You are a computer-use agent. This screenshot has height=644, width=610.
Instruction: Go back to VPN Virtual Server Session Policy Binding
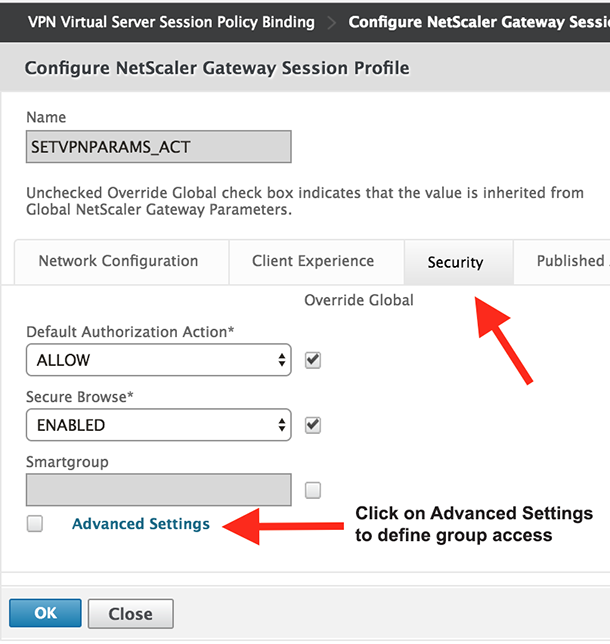tap(171, 22)
